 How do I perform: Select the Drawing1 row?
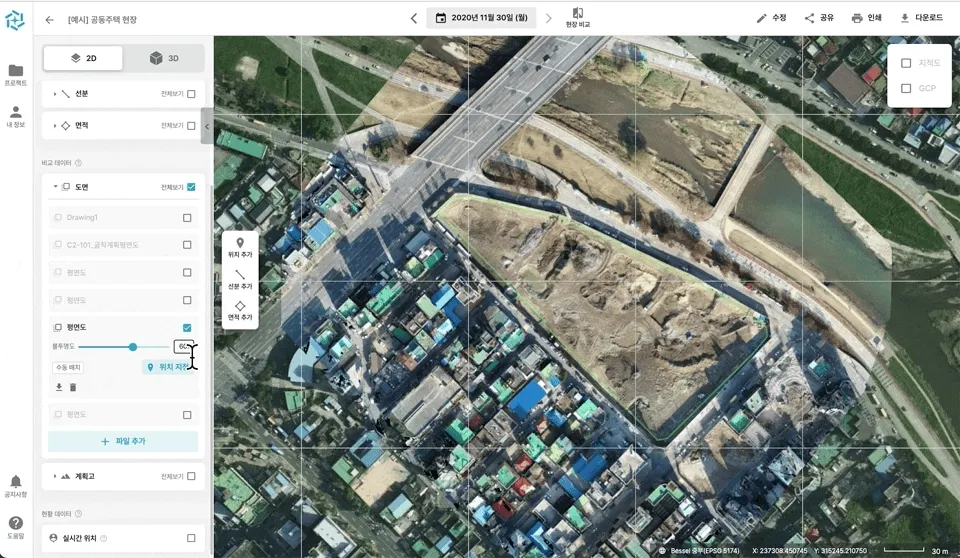pyautogui.click(x=123, y=217)
